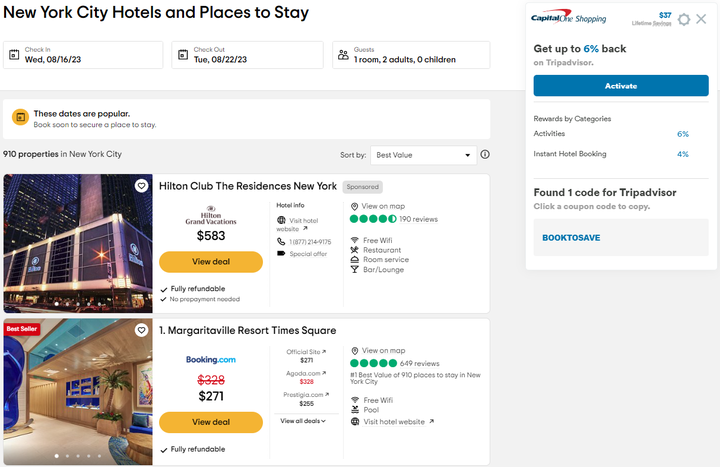The height and width of the screenshot is (467, 720).
Task: Open Capital One Shopping settings gear
Action: [x=684, y=19]
